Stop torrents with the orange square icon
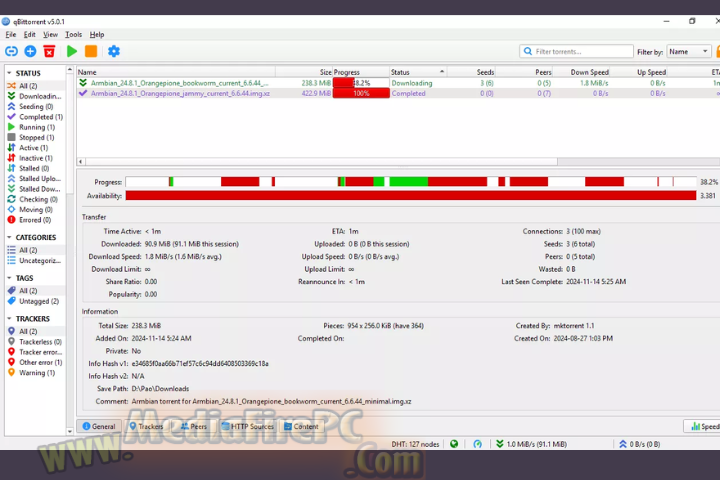 pyautogui.click(x=91, y=51)
